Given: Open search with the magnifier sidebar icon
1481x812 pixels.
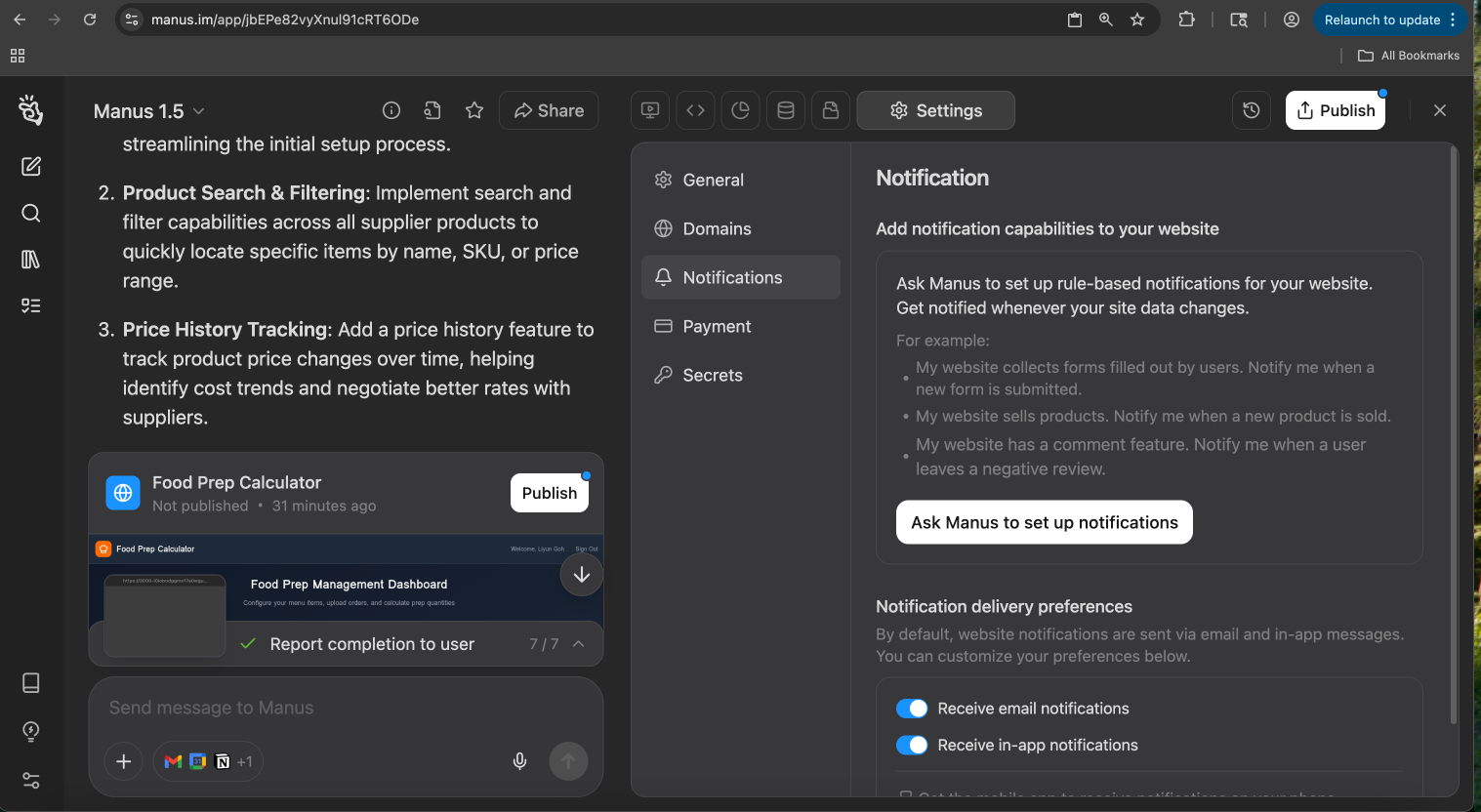Looking at the screenshot, I should click(31, 213).
